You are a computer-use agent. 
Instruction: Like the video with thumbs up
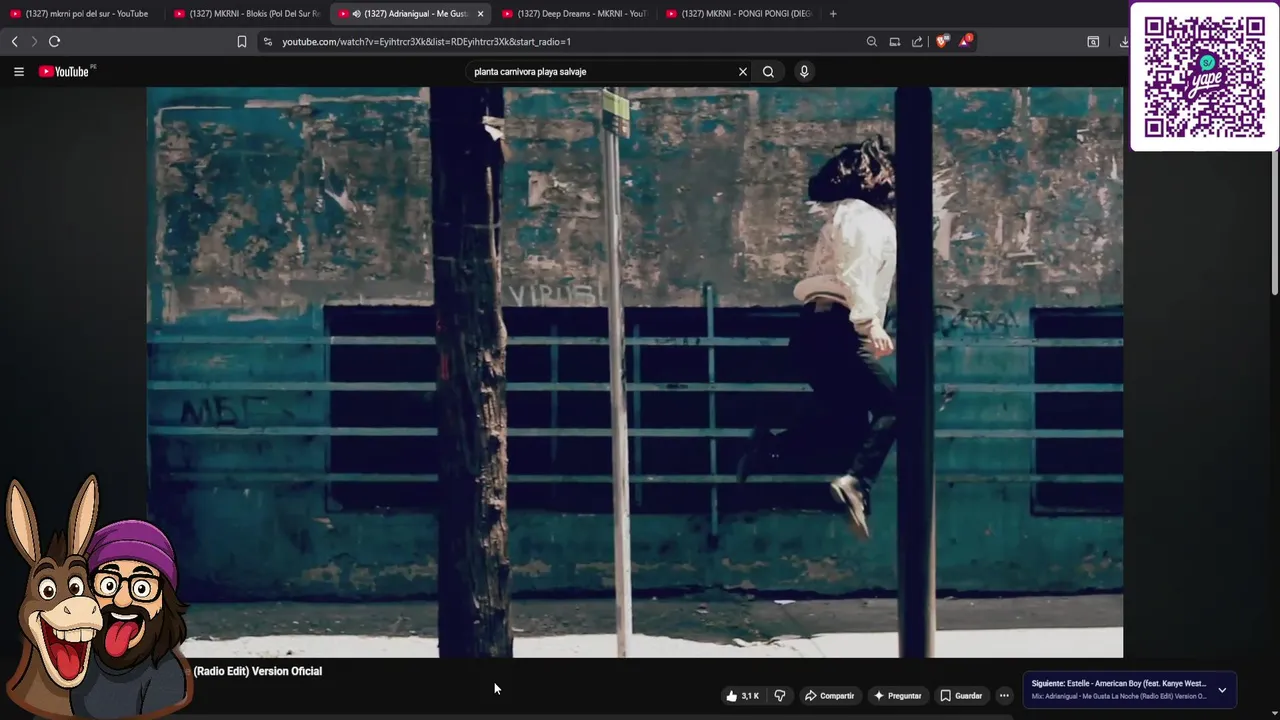pyautogui.click(x=743, y=696)
